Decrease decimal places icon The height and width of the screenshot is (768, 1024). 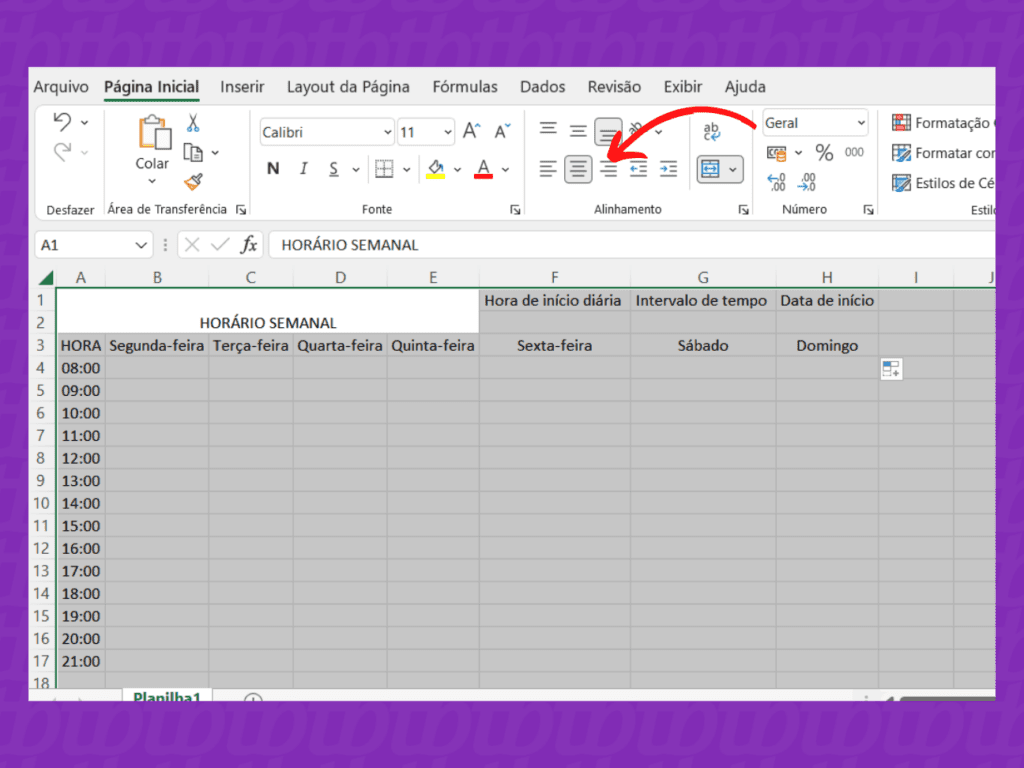coord(808,182)
